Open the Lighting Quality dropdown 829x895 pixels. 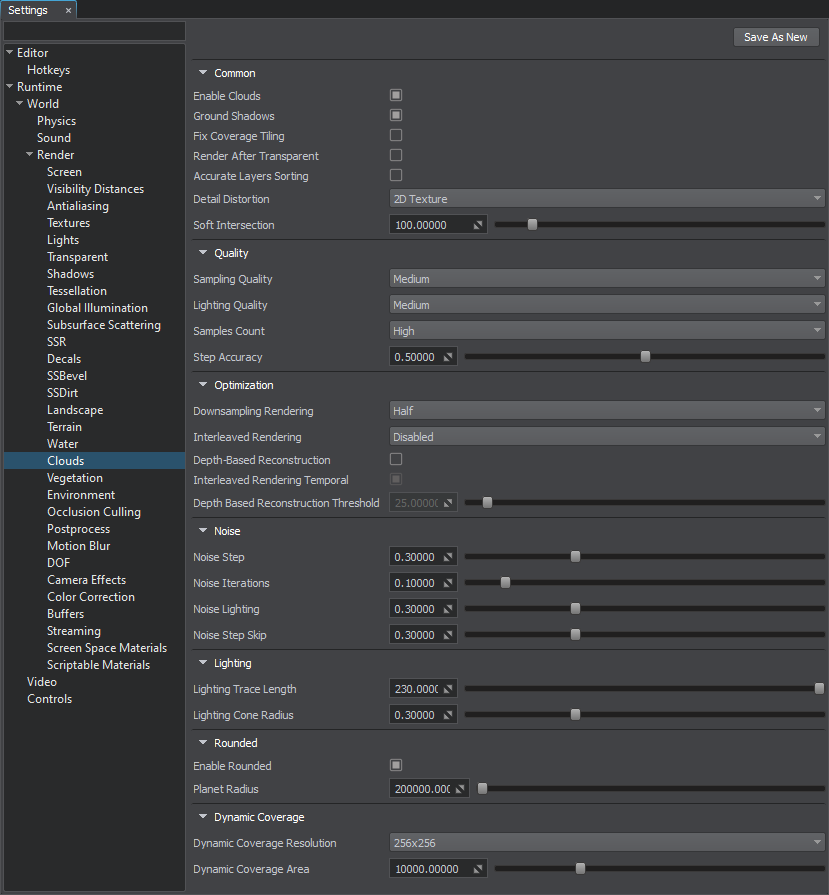click(x=607, y=305)
